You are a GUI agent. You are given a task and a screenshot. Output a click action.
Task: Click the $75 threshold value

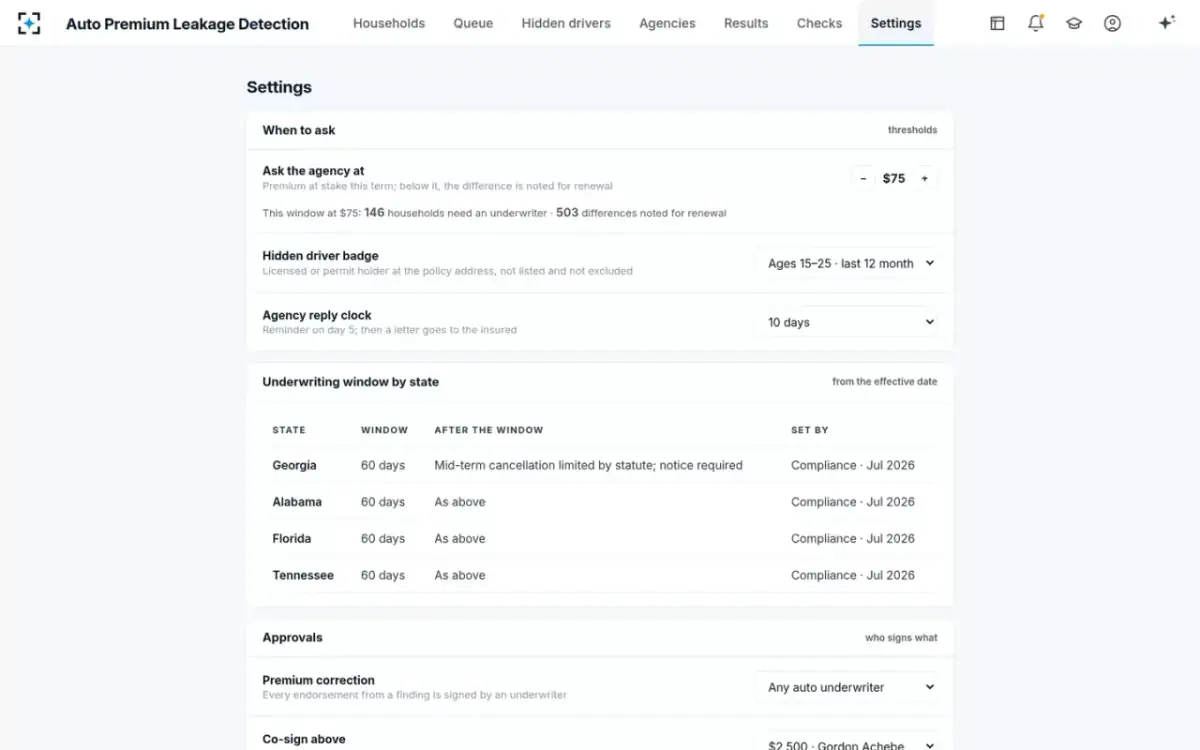pyautogui.click(x=894, y=178)
